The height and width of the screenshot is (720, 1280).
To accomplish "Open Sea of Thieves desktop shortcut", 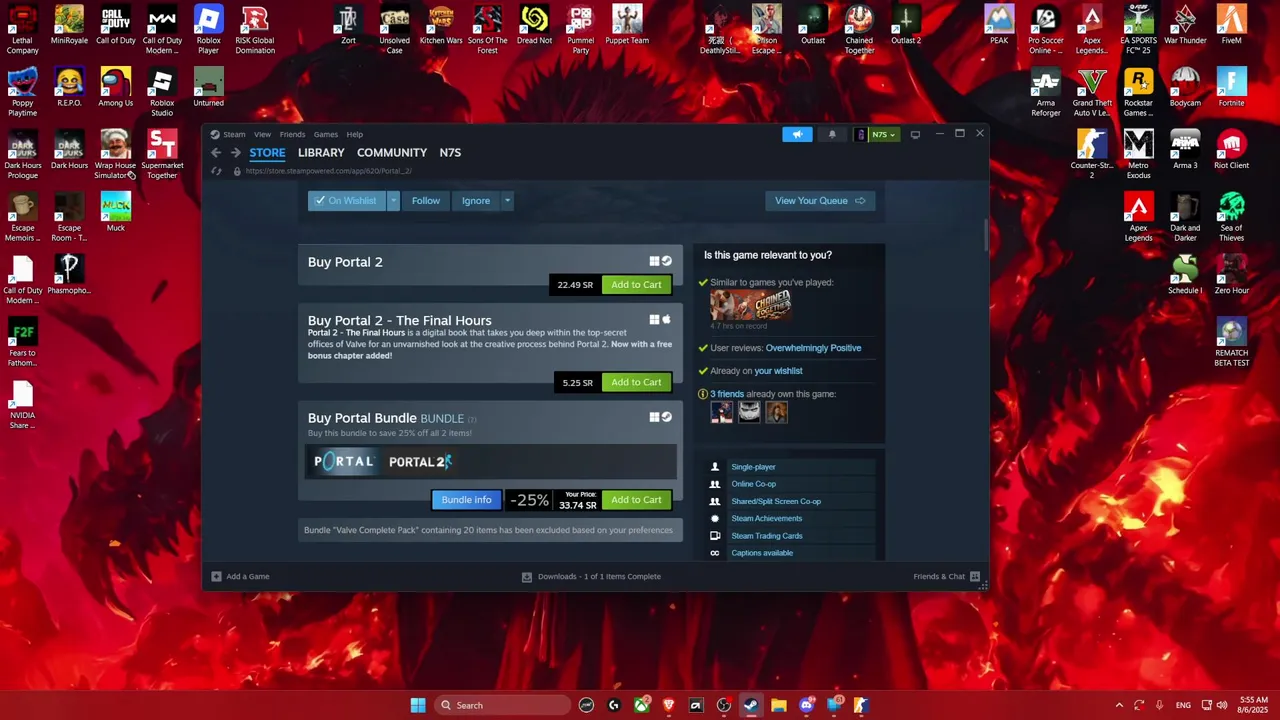I will coord(1231,217).
